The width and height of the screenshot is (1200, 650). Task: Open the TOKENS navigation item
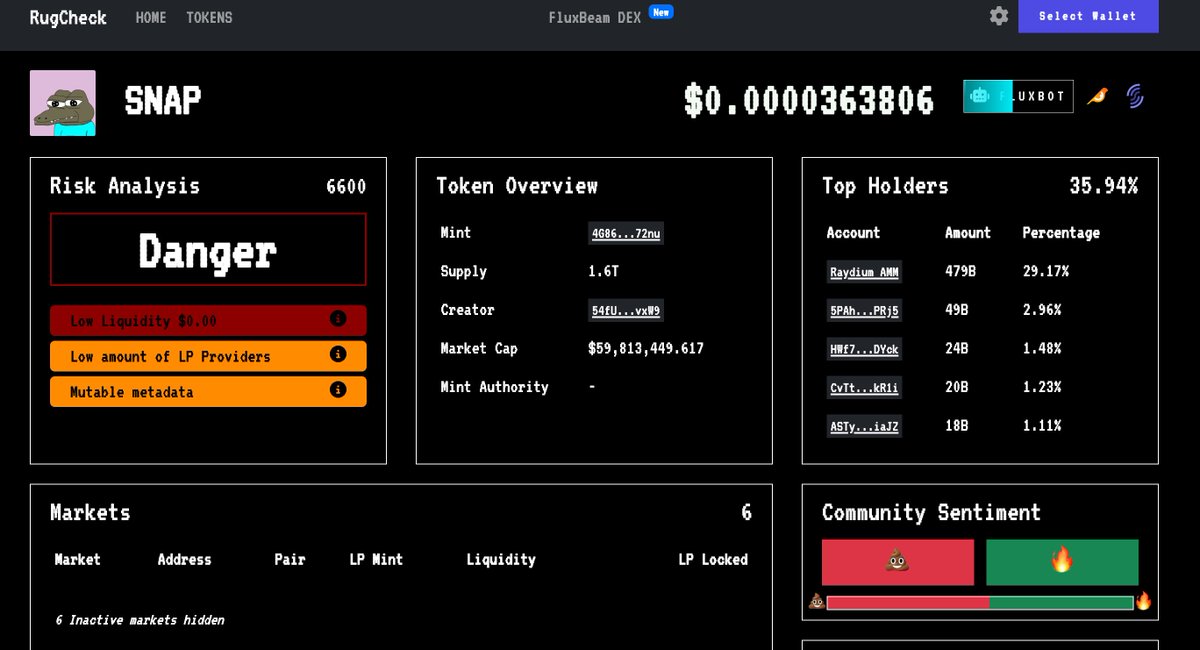tap(209, 17)
